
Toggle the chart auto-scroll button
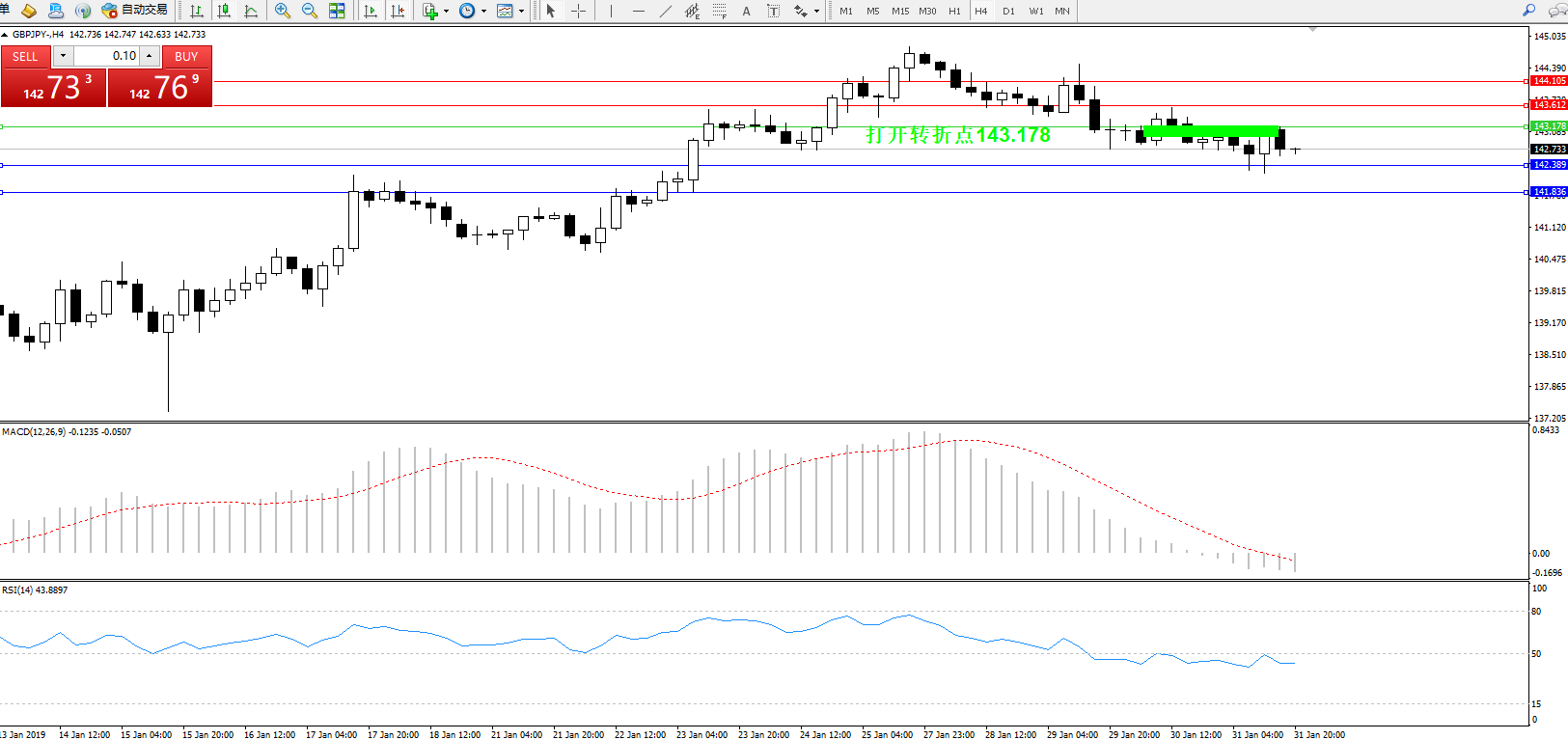(x=370, y=11)
